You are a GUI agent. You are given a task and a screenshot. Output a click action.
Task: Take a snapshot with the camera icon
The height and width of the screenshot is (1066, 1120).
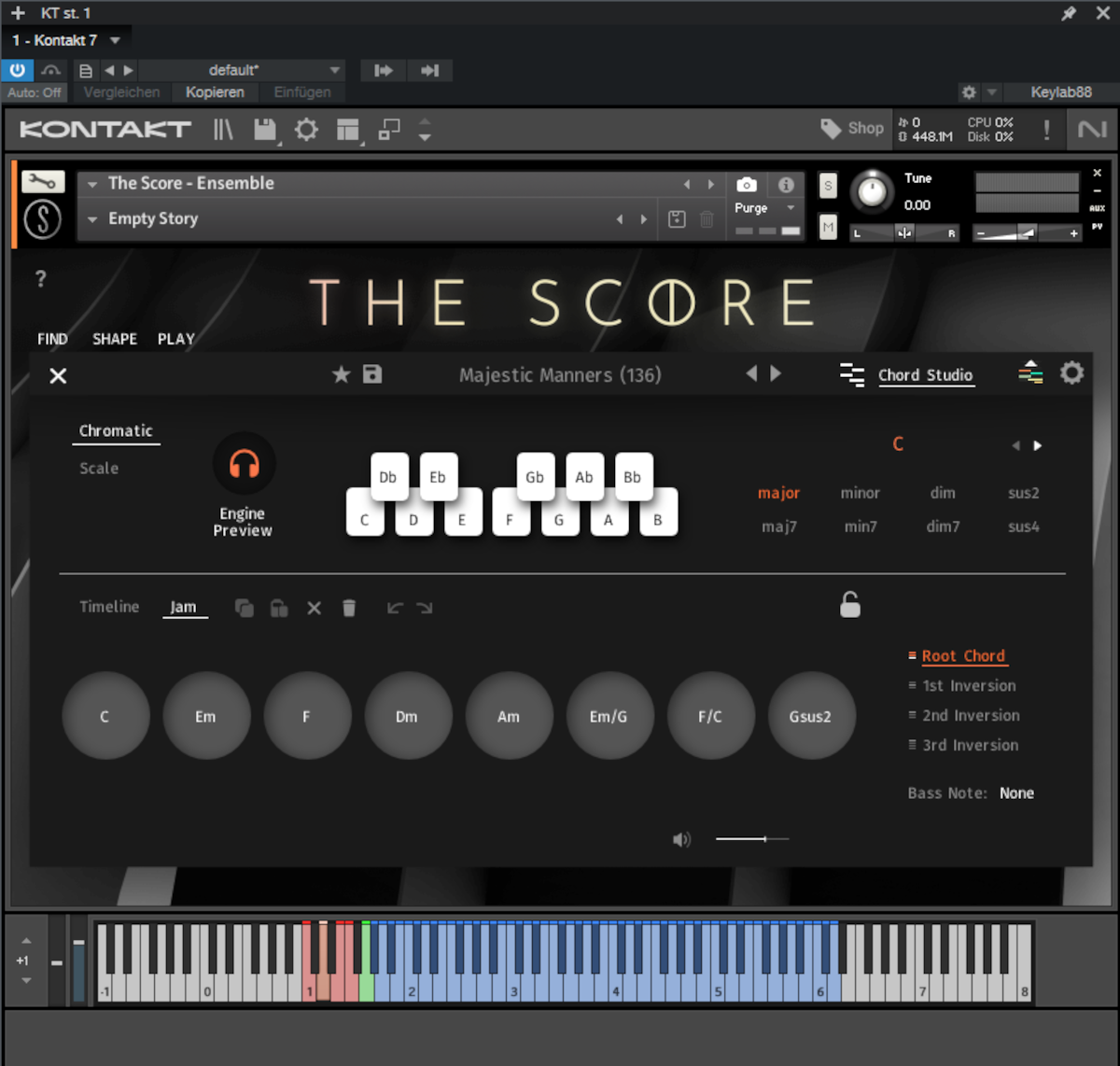point(746,185)
